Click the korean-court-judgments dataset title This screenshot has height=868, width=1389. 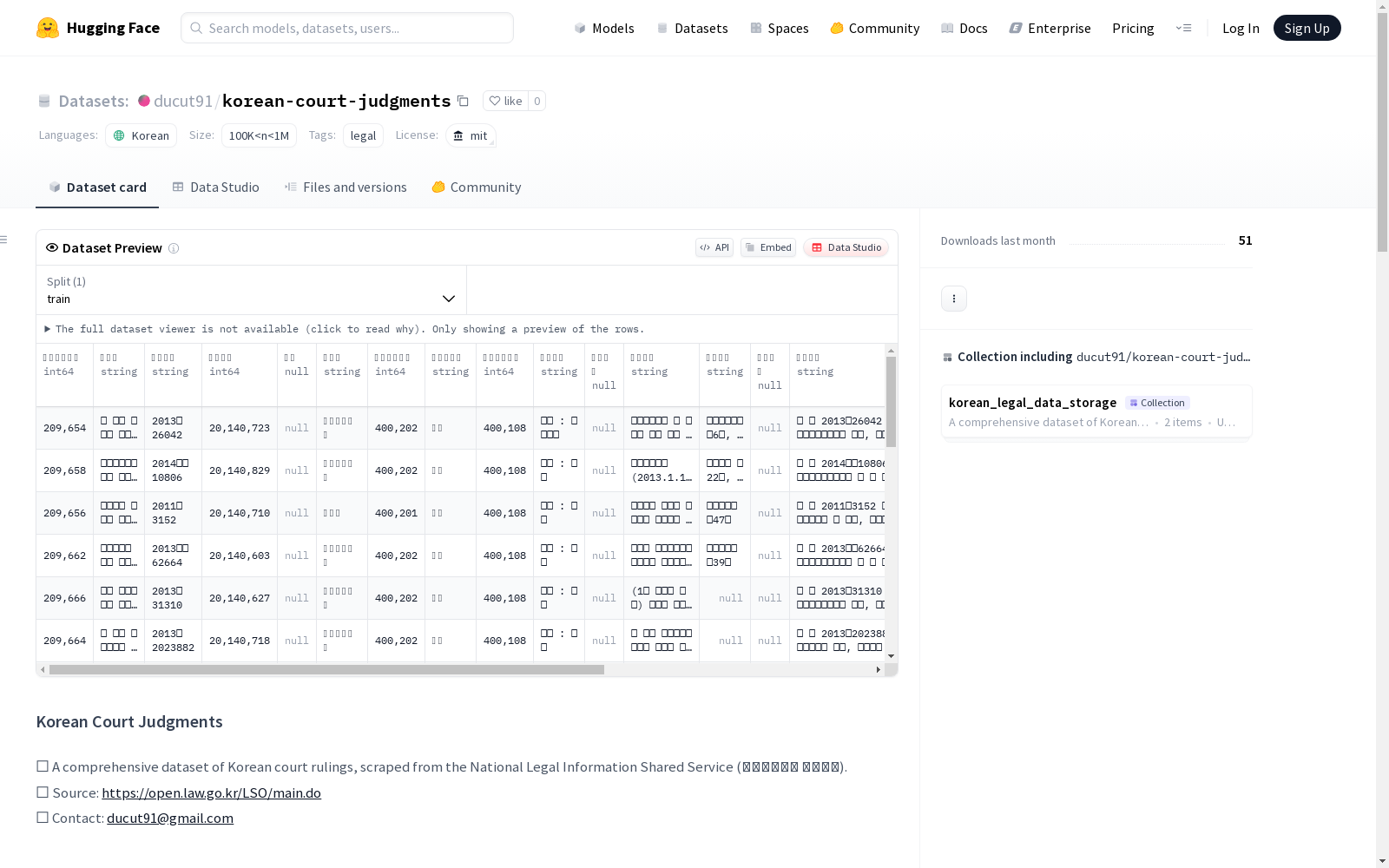[x=337, y=101]
